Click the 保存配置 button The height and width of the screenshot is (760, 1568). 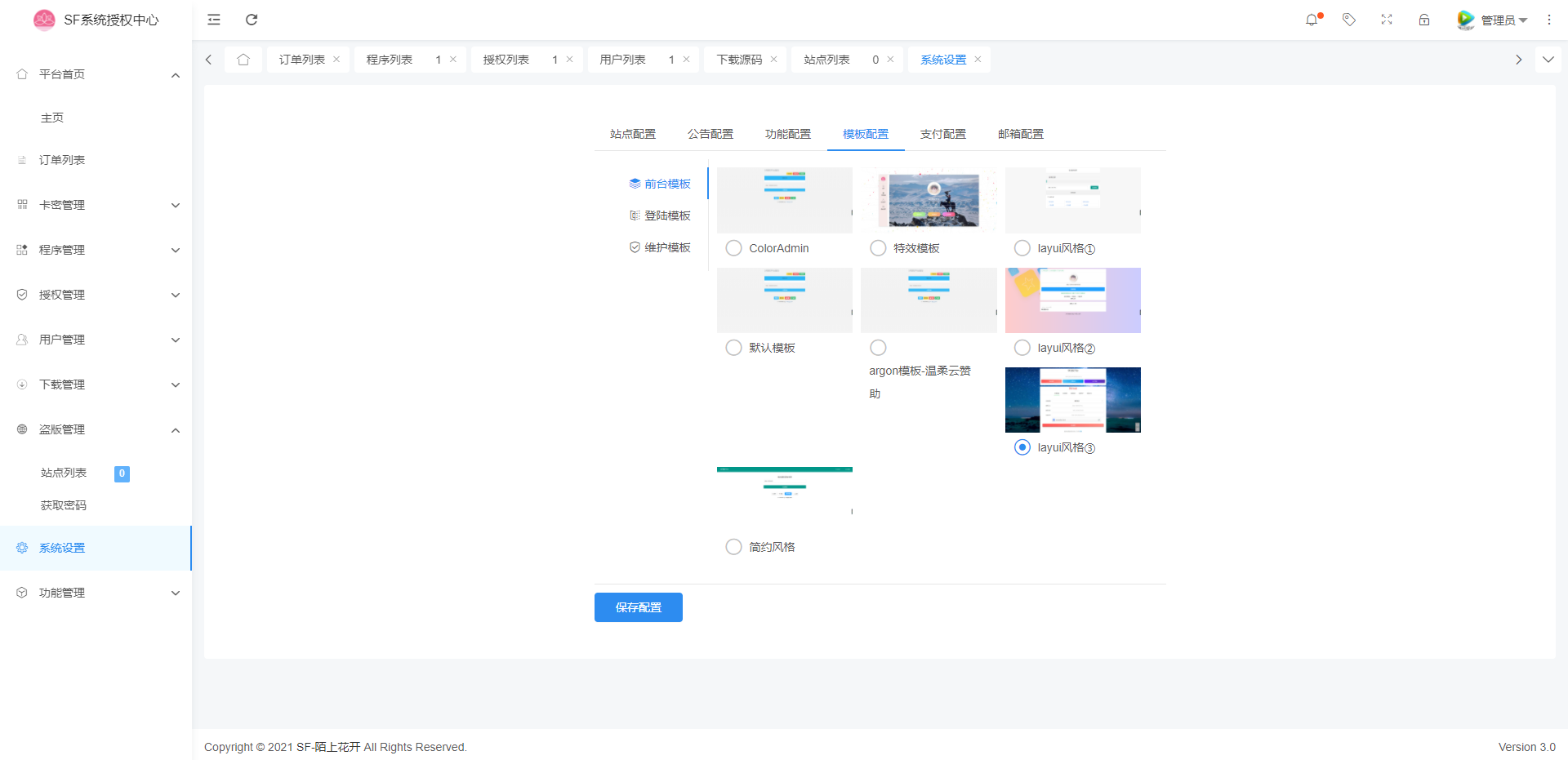click(x=638, y=607)
